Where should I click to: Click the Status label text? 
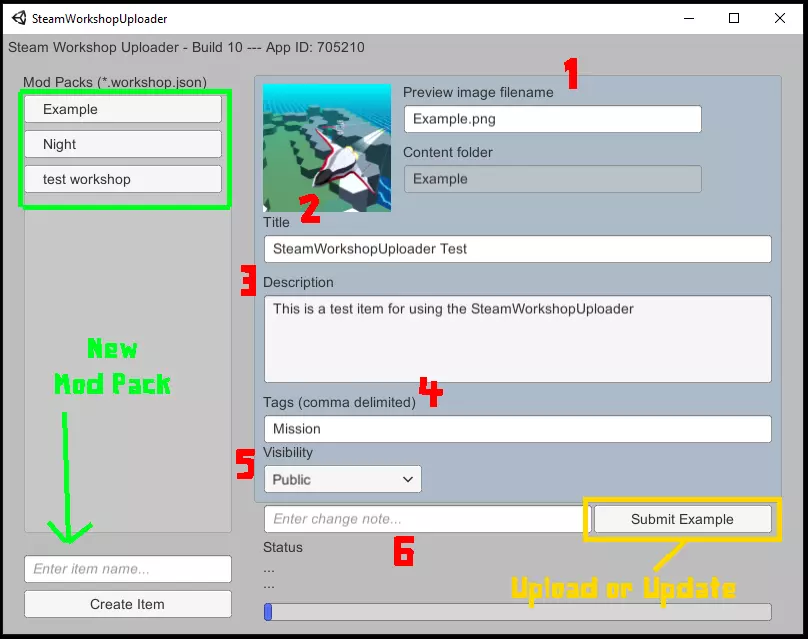[x=283, y=547]
